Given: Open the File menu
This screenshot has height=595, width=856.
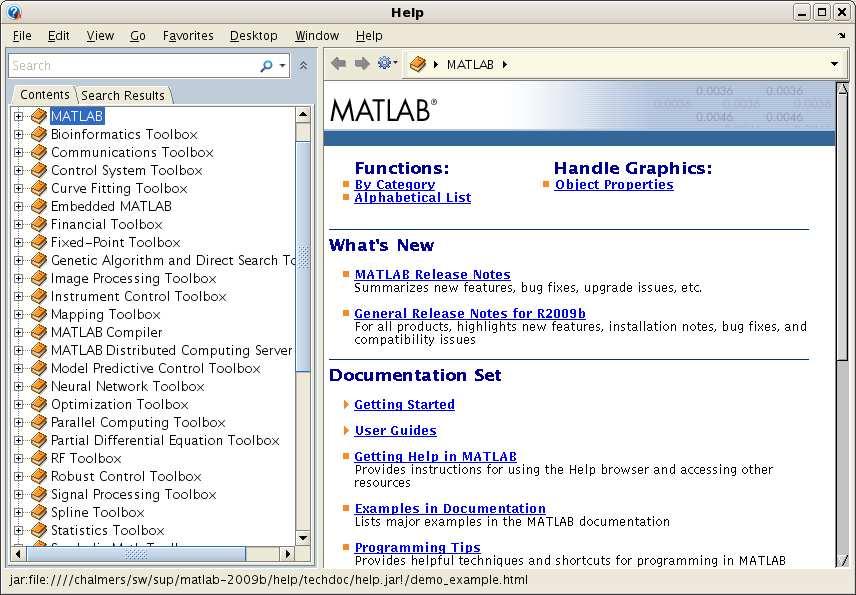Looking at the screenshot, I should point(22,36).
